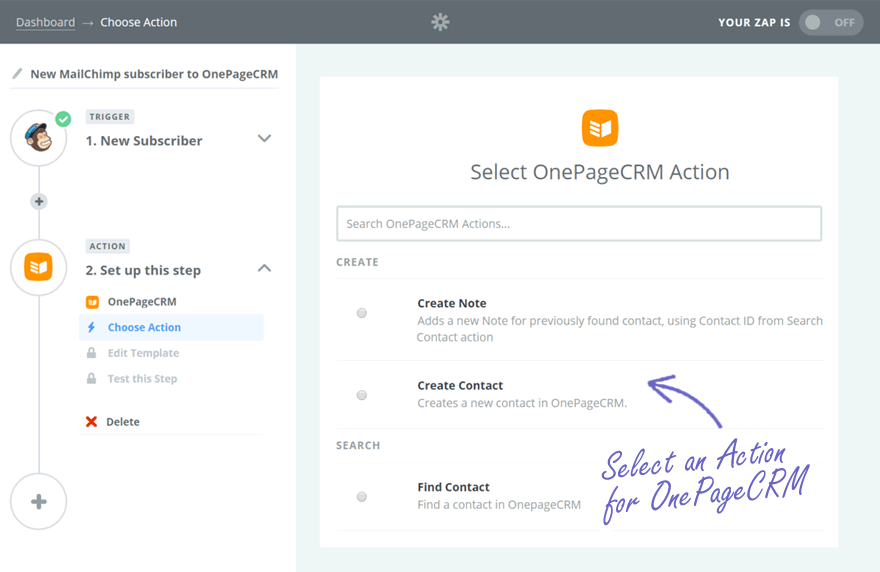Click the small OnePageCRM icon in sidebar
This screenshot has width=880, height=572.
click(92, 302)
